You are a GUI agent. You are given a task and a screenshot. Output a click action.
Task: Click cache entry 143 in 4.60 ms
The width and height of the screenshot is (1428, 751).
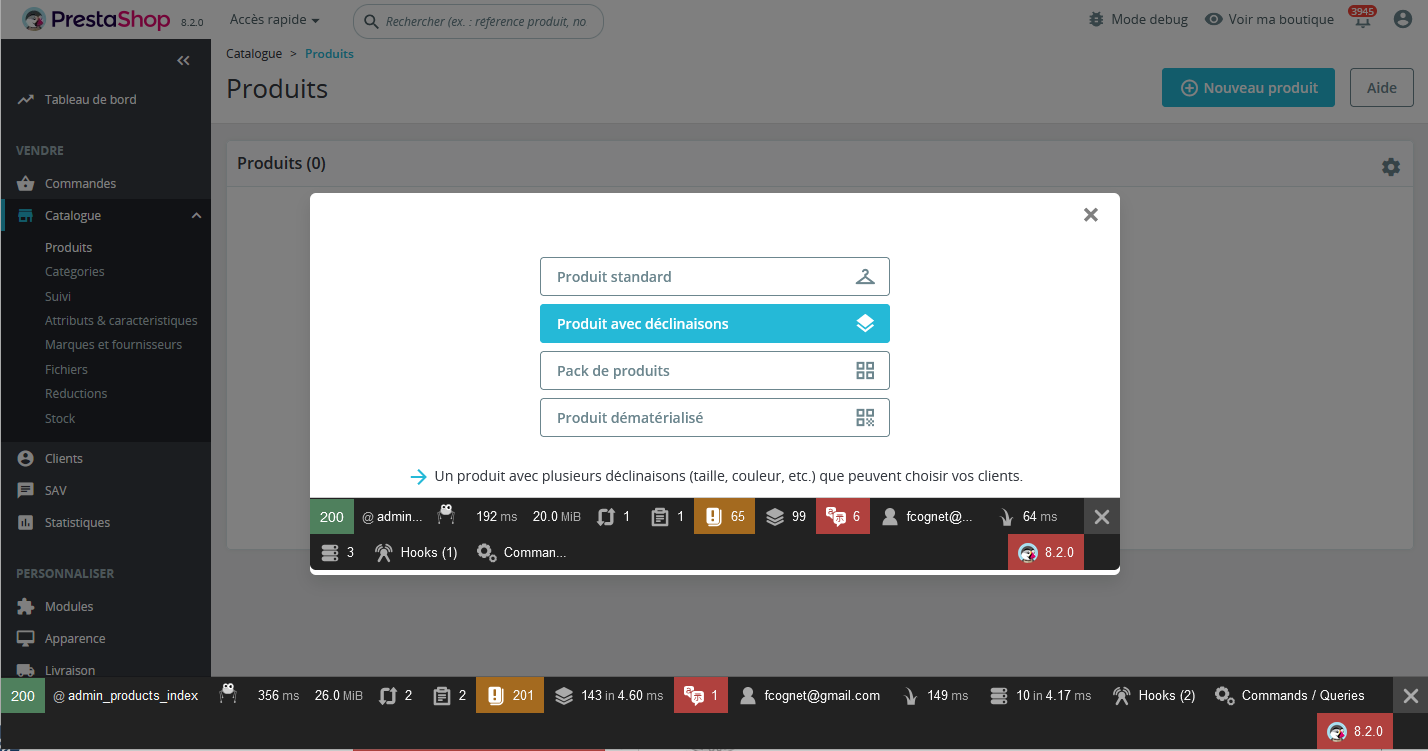608,695
